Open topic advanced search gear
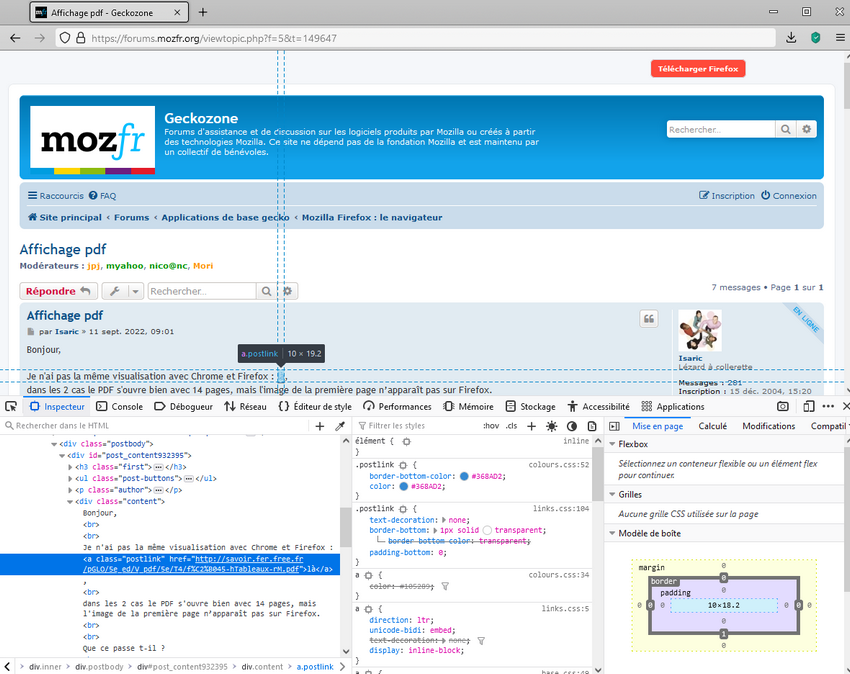Viewport: 850px width, 674px height. 287,291
